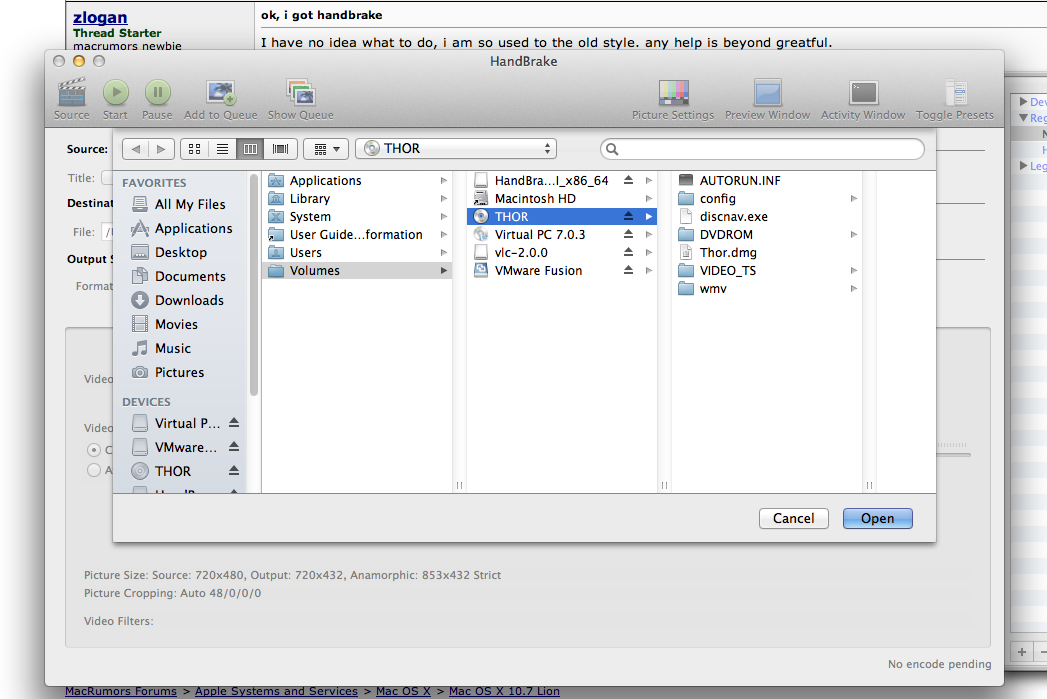Eject the HandBra...l_x86_64 volume
This screenshot has height=699, width=1047.
click(628, 180)
